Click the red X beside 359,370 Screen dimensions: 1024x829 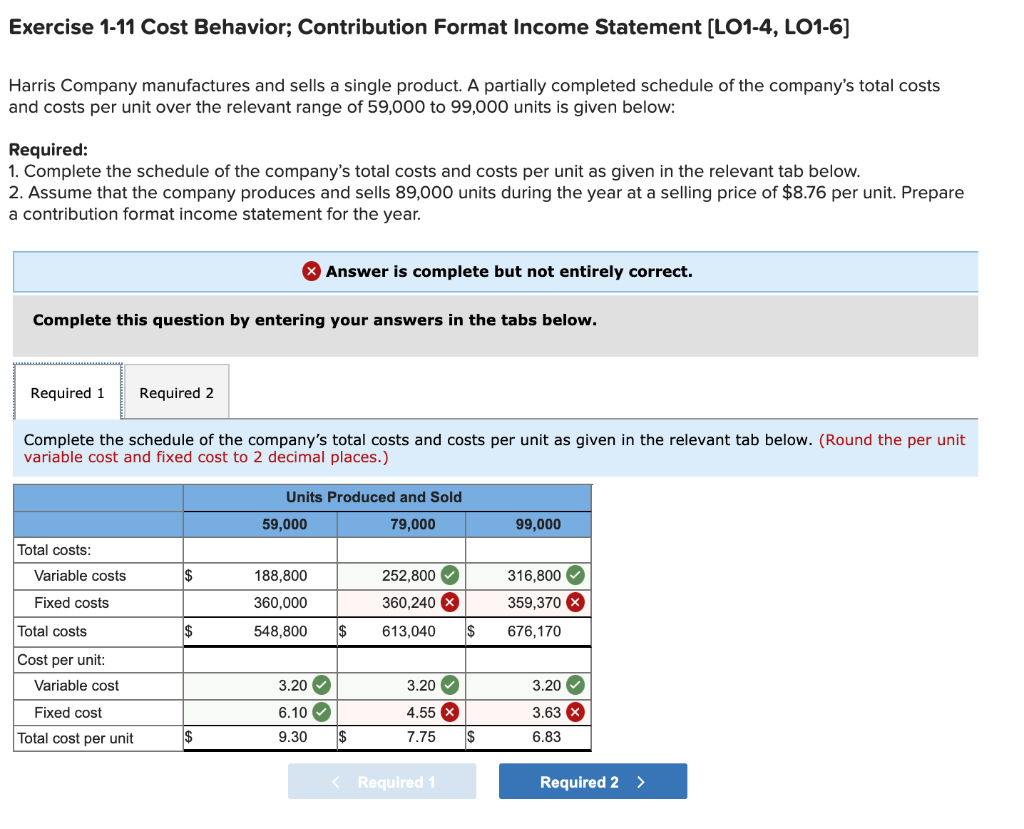[x=577, y=602]
